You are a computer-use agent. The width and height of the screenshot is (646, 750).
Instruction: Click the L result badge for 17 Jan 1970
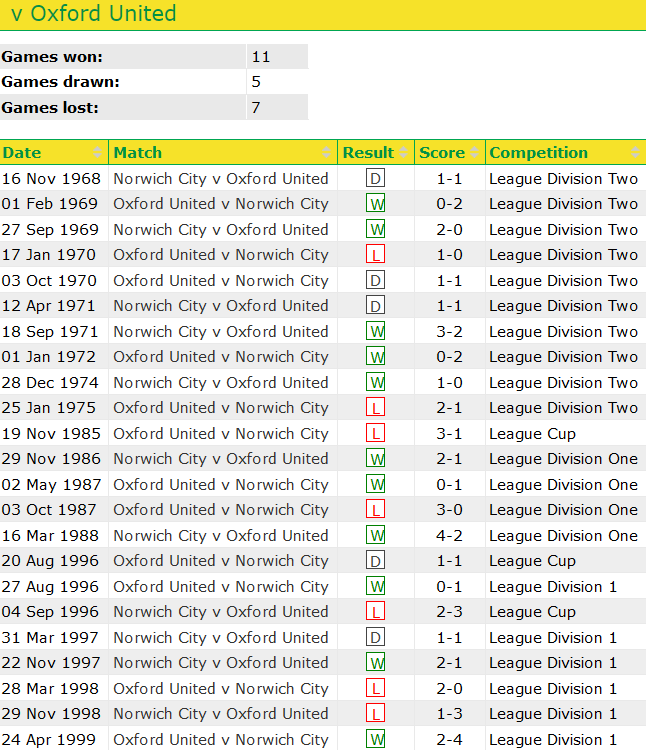pyautogui.click(x=376, y=255)
